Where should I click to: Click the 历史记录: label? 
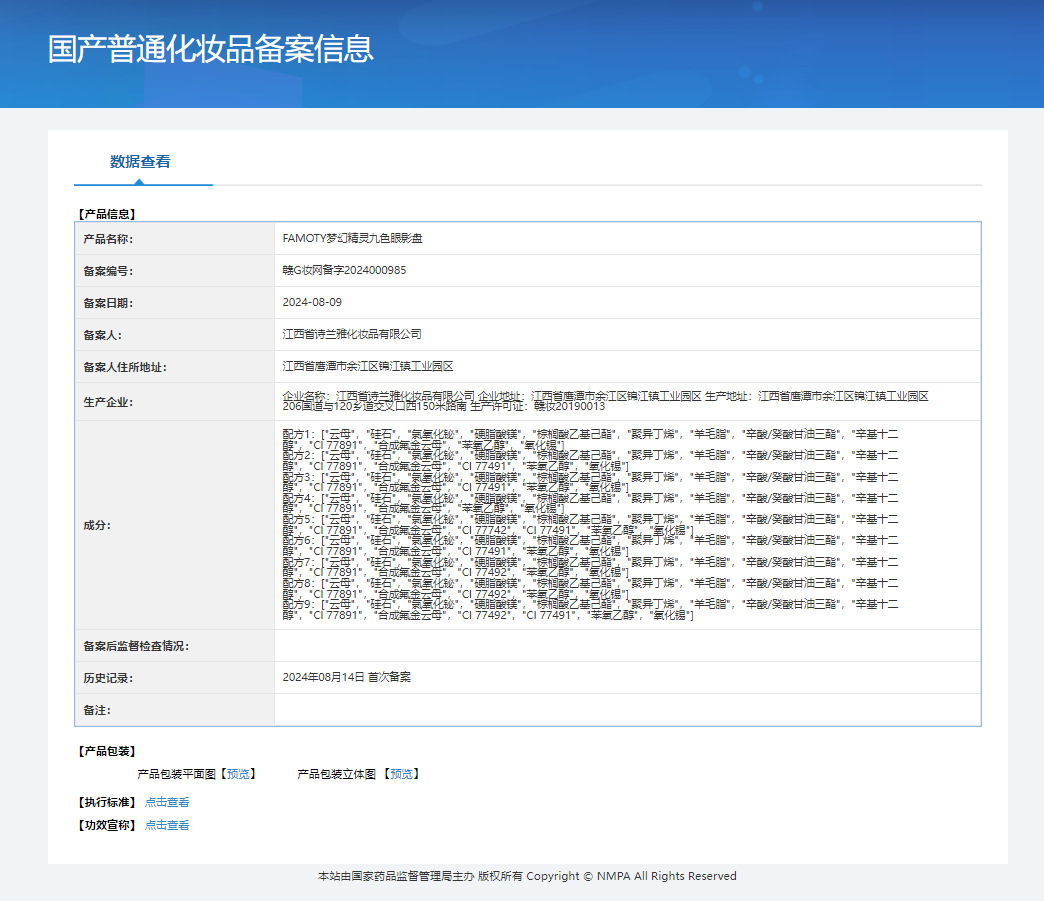(x=108, y=678)
